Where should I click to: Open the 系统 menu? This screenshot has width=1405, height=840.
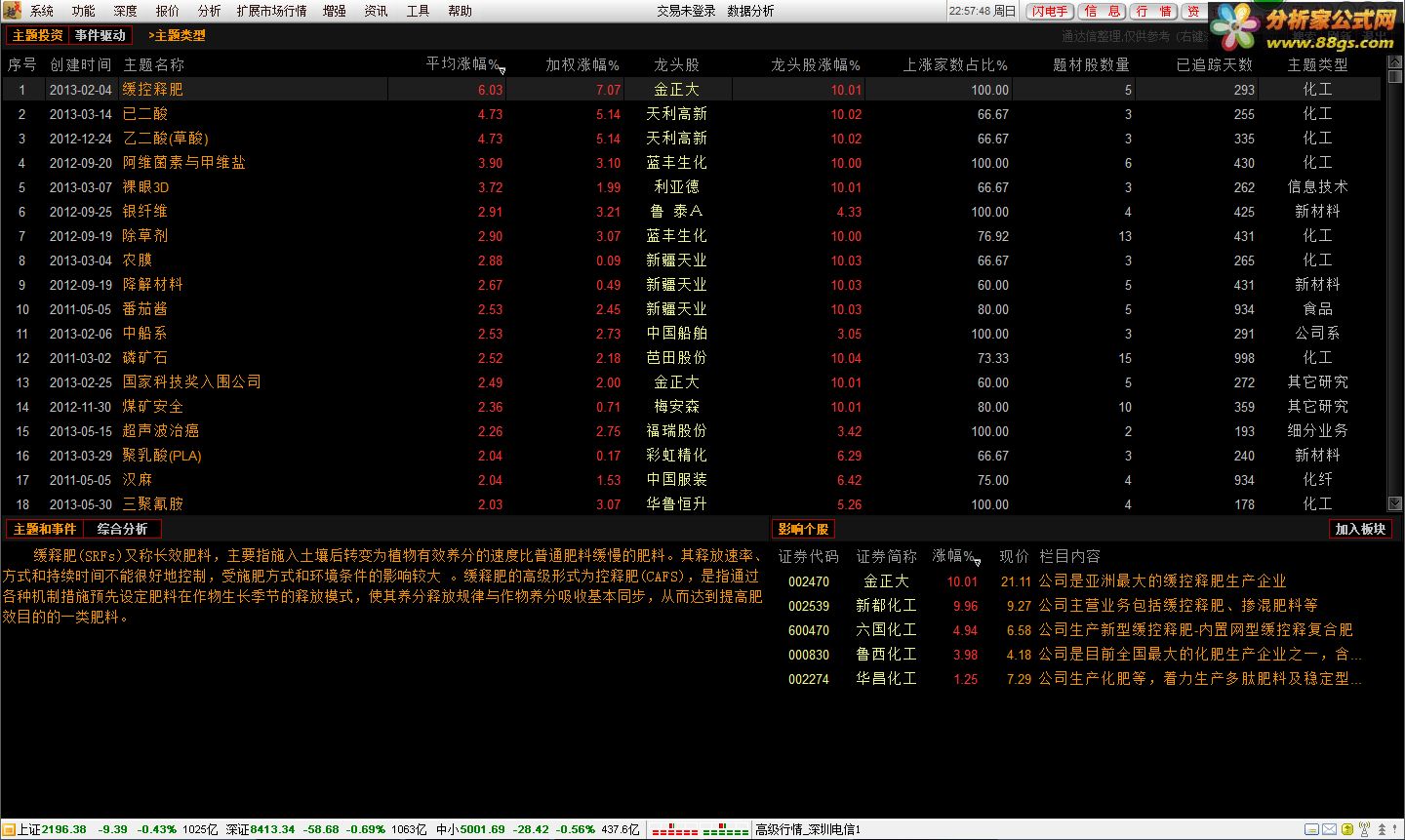pos(42,11)
